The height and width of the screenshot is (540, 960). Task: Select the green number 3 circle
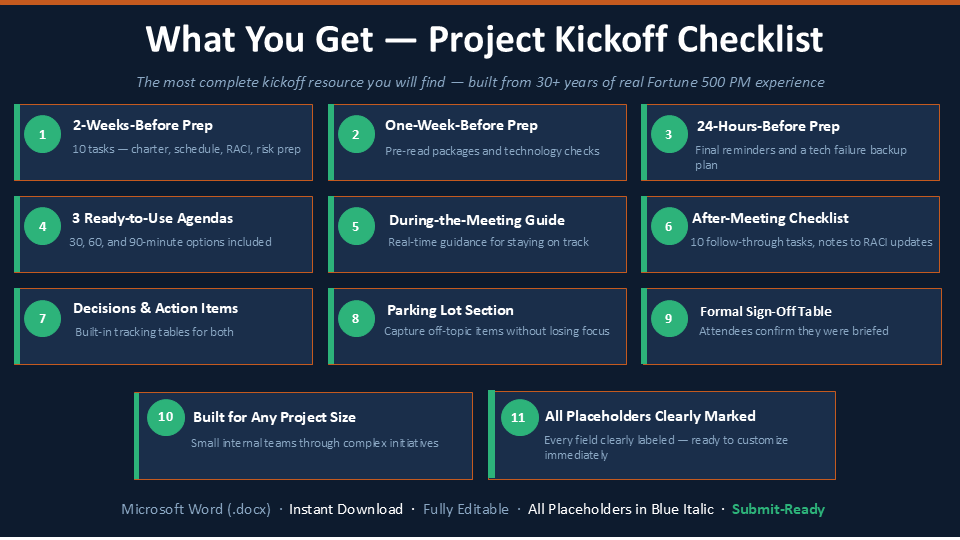(669, 134)
